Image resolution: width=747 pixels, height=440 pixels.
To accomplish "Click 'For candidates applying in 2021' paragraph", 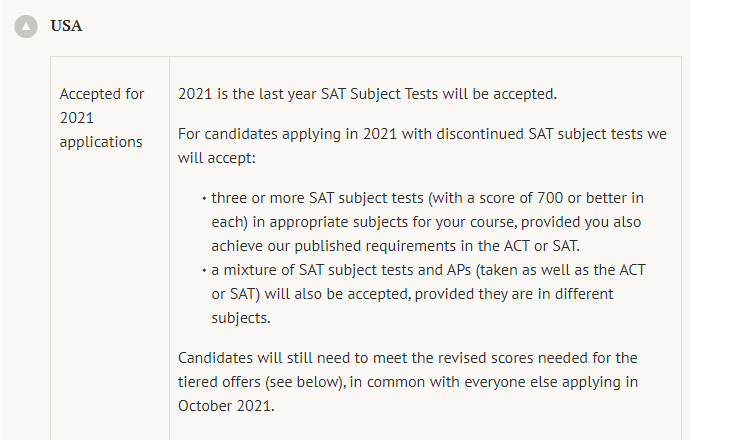I will tap(422, 146).
